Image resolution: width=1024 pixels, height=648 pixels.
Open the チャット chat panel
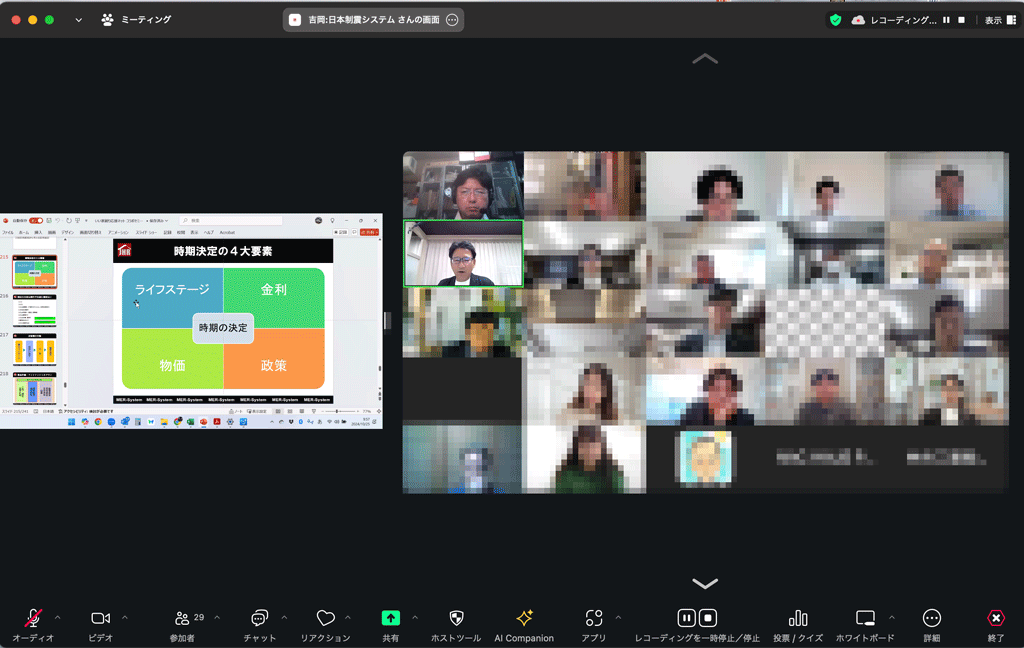tap(260, 619)
